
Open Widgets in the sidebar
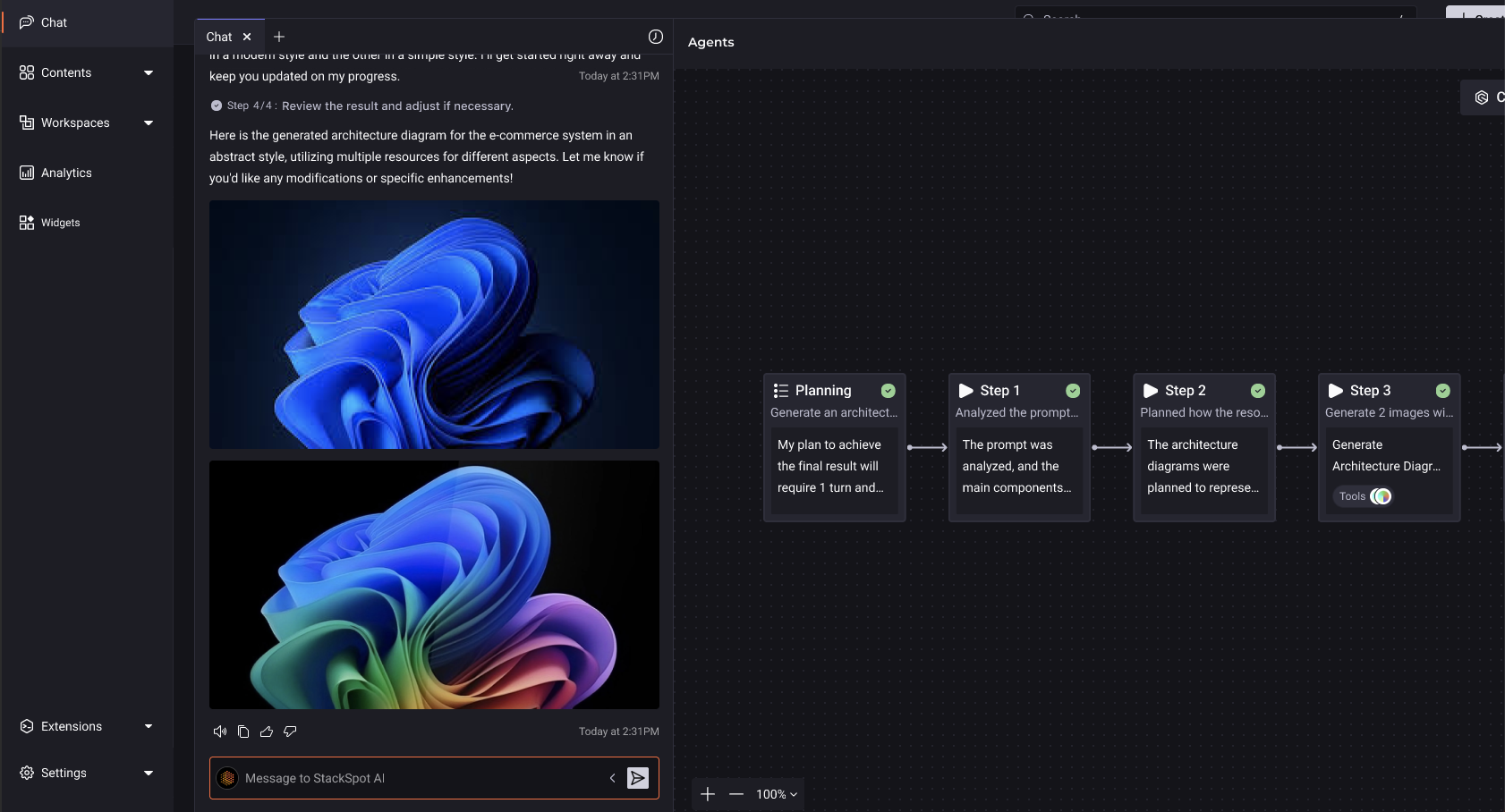click(x=60, y=223)
